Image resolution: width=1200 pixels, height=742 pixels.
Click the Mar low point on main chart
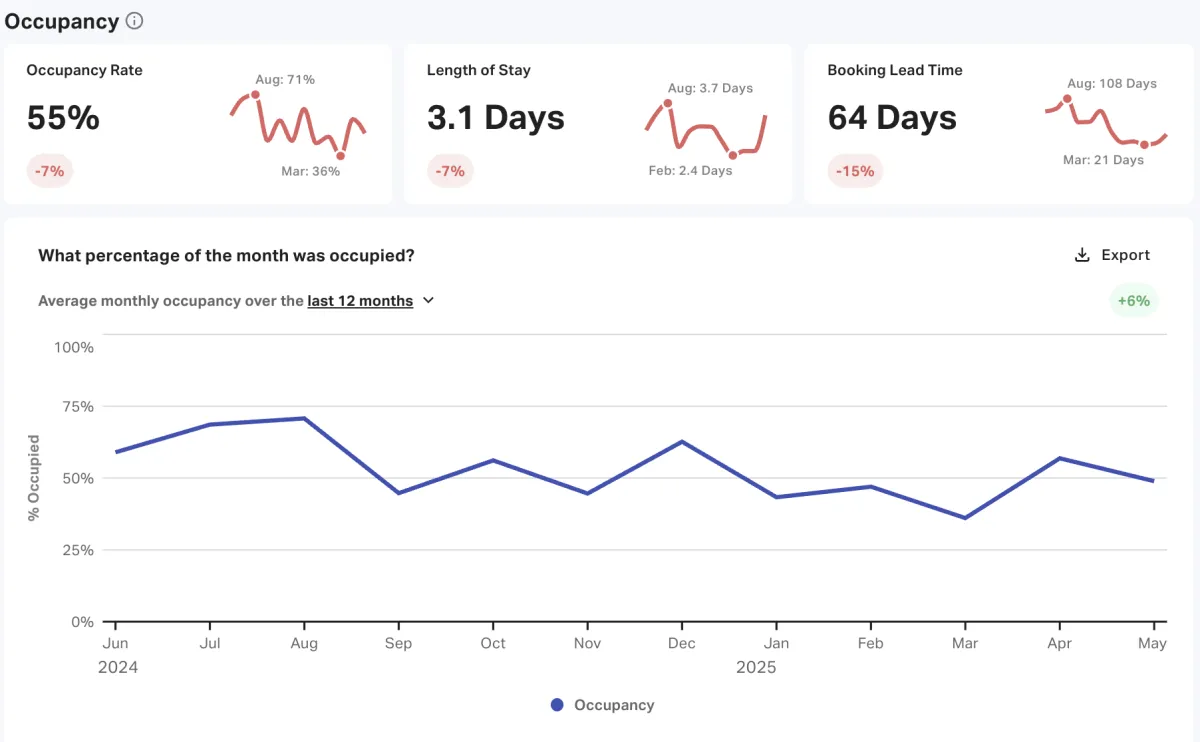[x=965, y=518]
